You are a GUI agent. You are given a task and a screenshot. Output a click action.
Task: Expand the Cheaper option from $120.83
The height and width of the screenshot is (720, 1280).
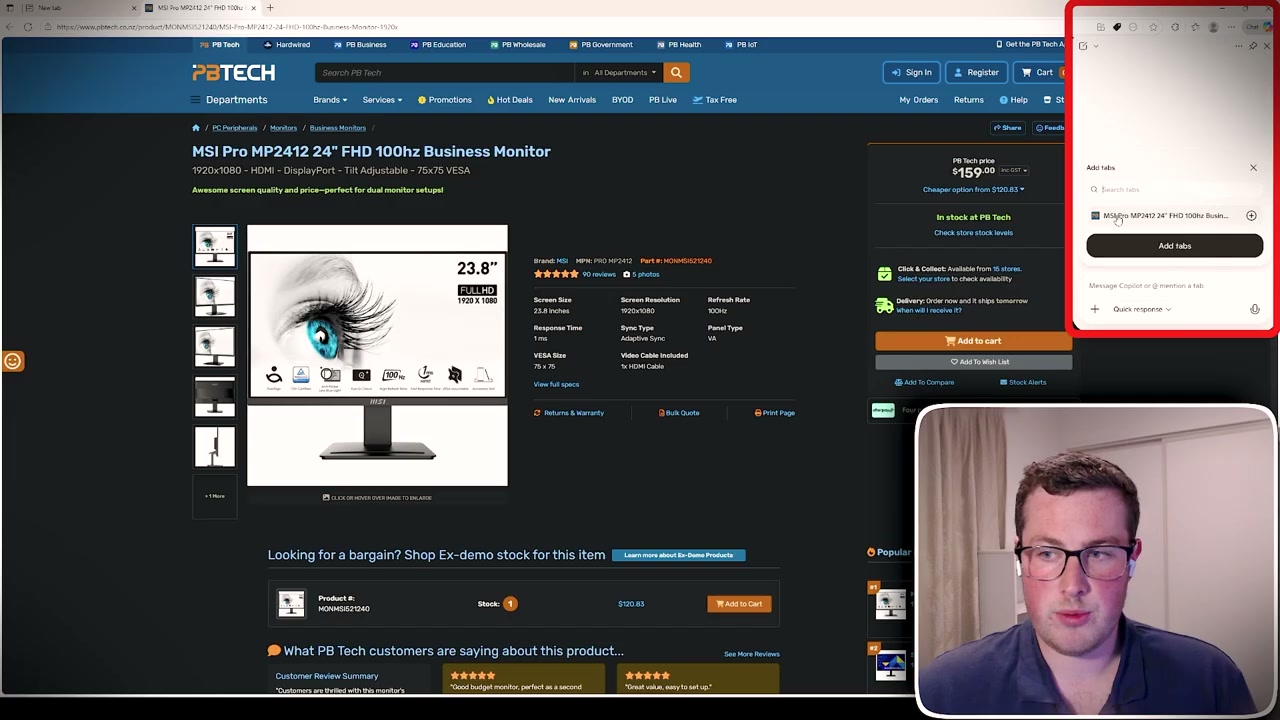(973, 190)
